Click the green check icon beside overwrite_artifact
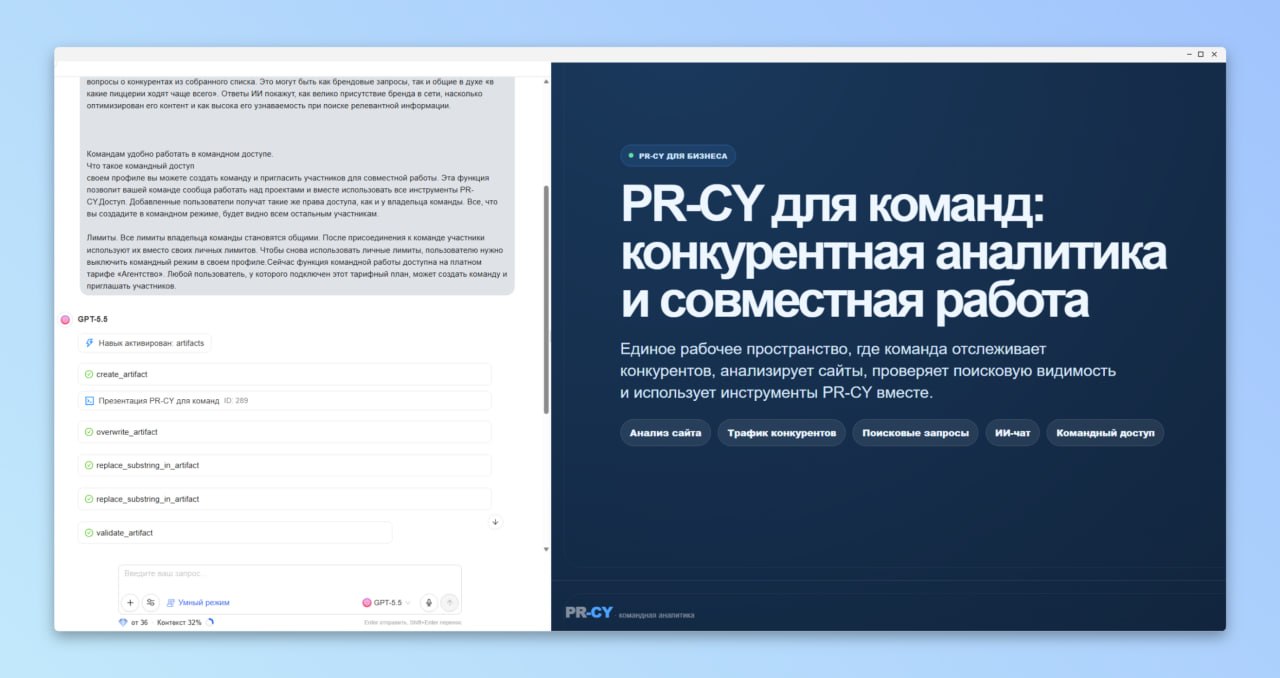The image size is (1280, 678). pos(89,432)
